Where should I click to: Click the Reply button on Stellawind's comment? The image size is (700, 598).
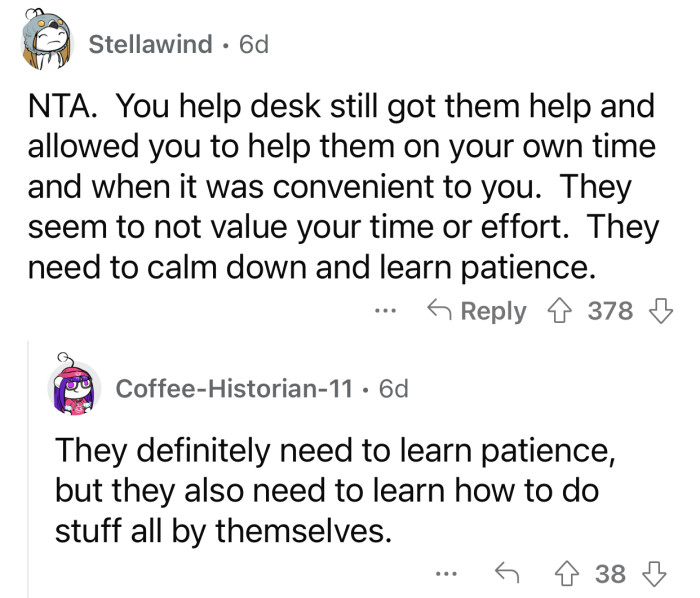476,311
